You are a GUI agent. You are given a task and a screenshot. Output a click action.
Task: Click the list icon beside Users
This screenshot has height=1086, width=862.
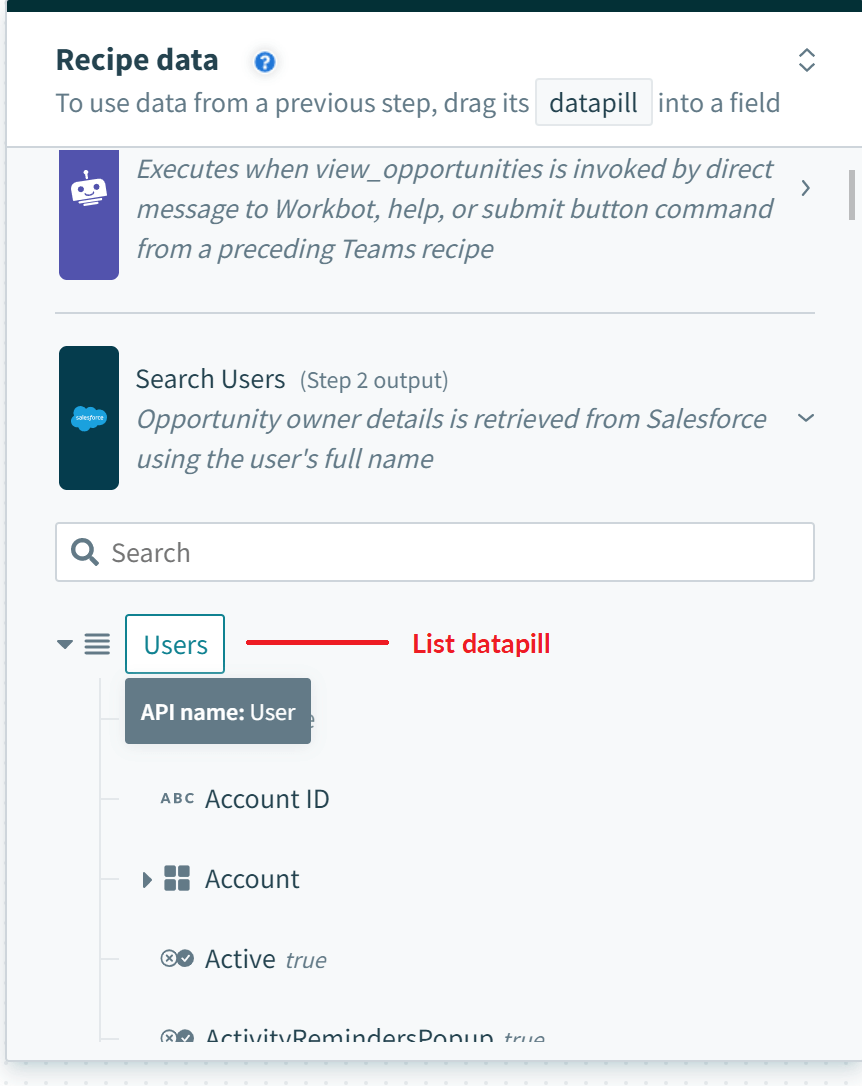(97, 645)
